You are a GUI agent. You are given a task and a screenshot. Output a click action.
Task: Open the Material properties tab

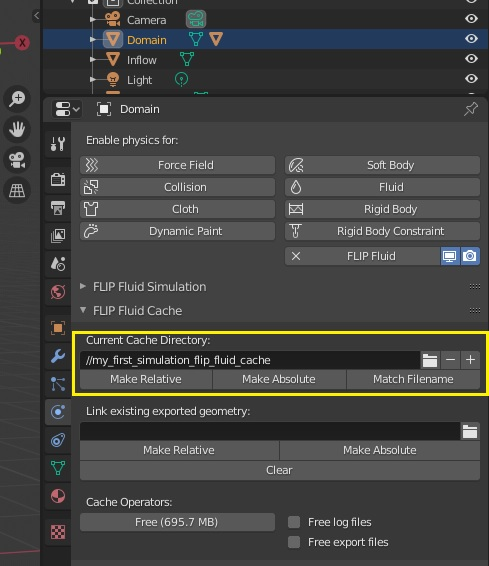coord(58,496)
